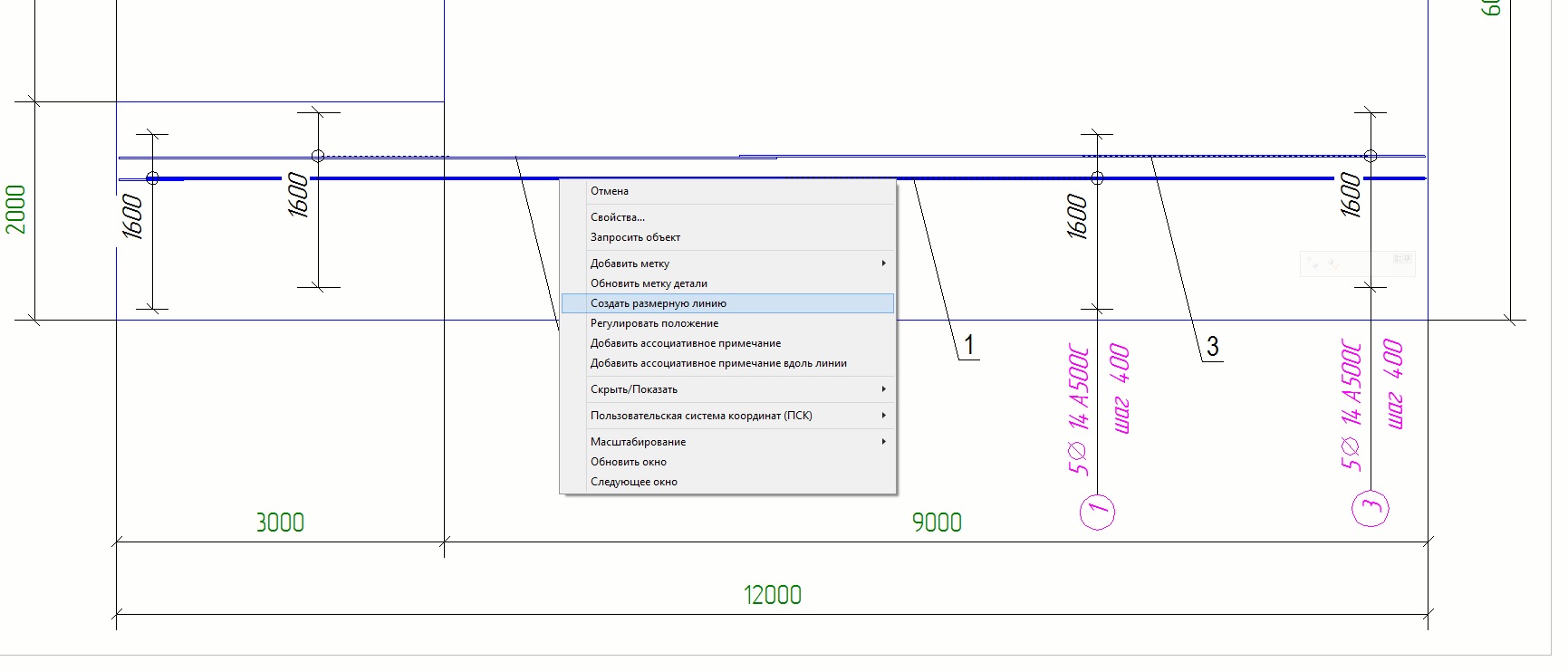Open Пользовательская система координат (ПСК) submenu
The image size is (1568, 671).
click(701, 416)
